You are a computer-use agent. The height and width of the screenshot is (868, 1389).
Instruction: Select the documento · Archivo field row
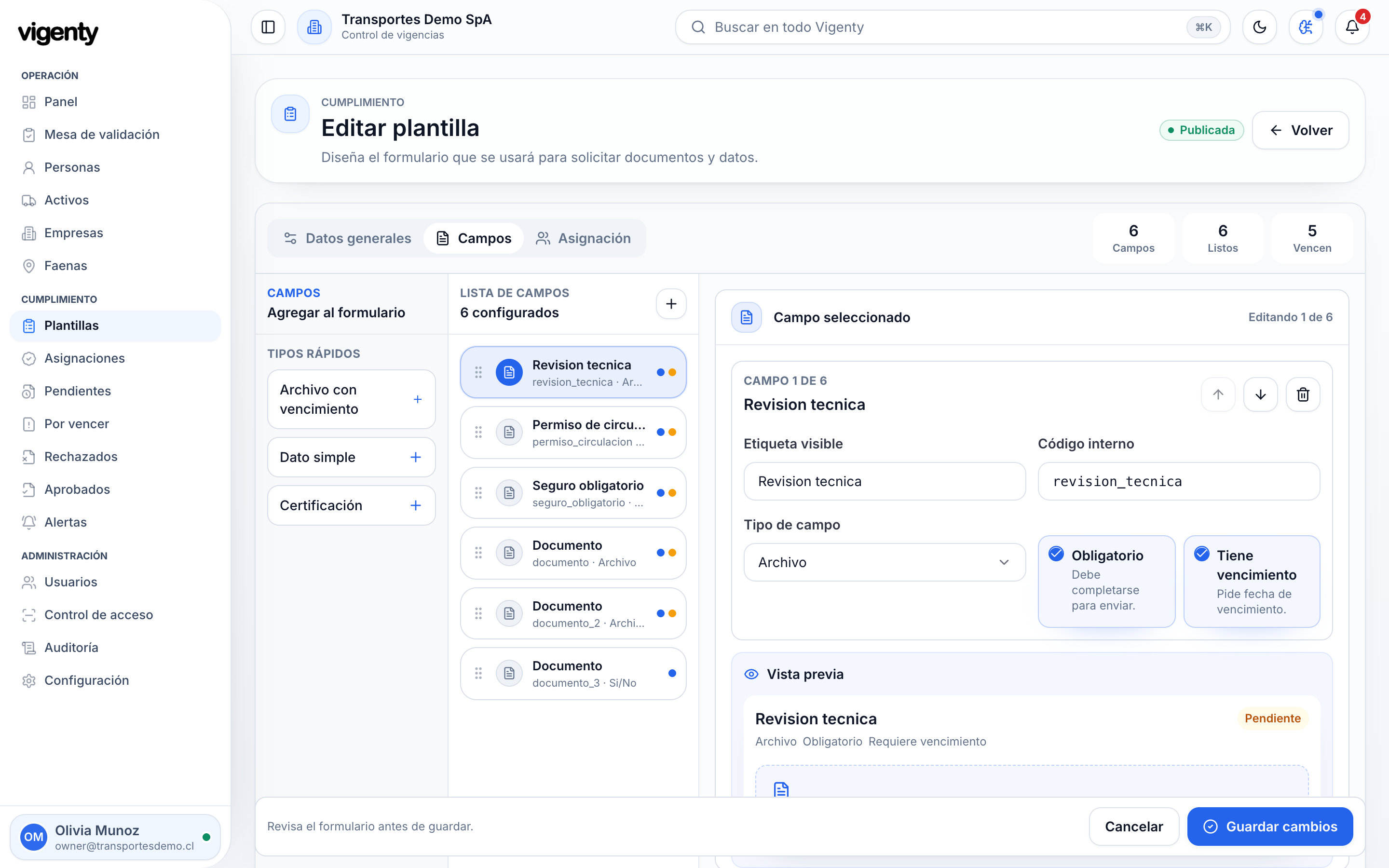[573, 554]
